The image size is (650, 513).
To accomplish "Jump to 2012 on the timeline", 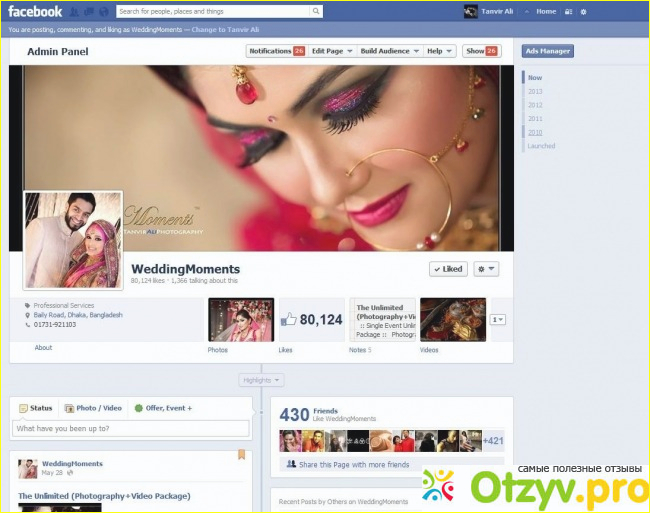I will 535,105.
